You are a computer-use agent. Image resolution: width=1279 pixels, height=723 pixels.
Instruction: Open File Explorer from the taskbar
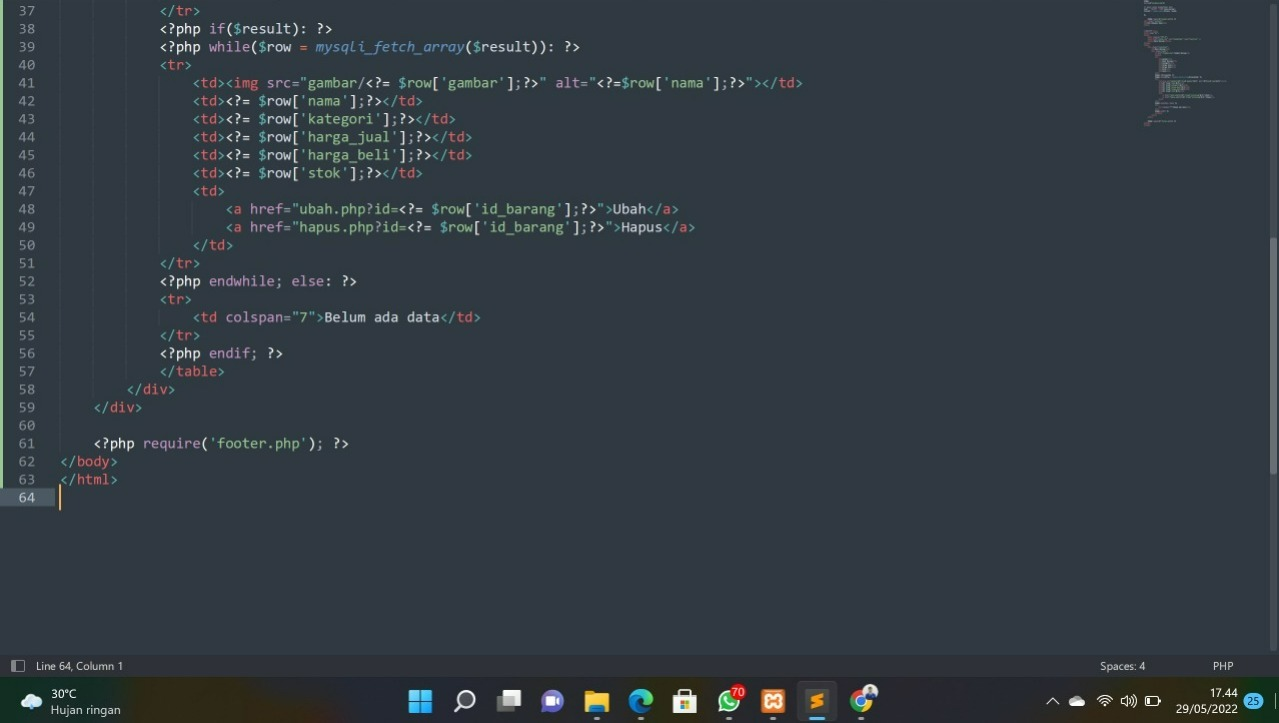[596, 701]
